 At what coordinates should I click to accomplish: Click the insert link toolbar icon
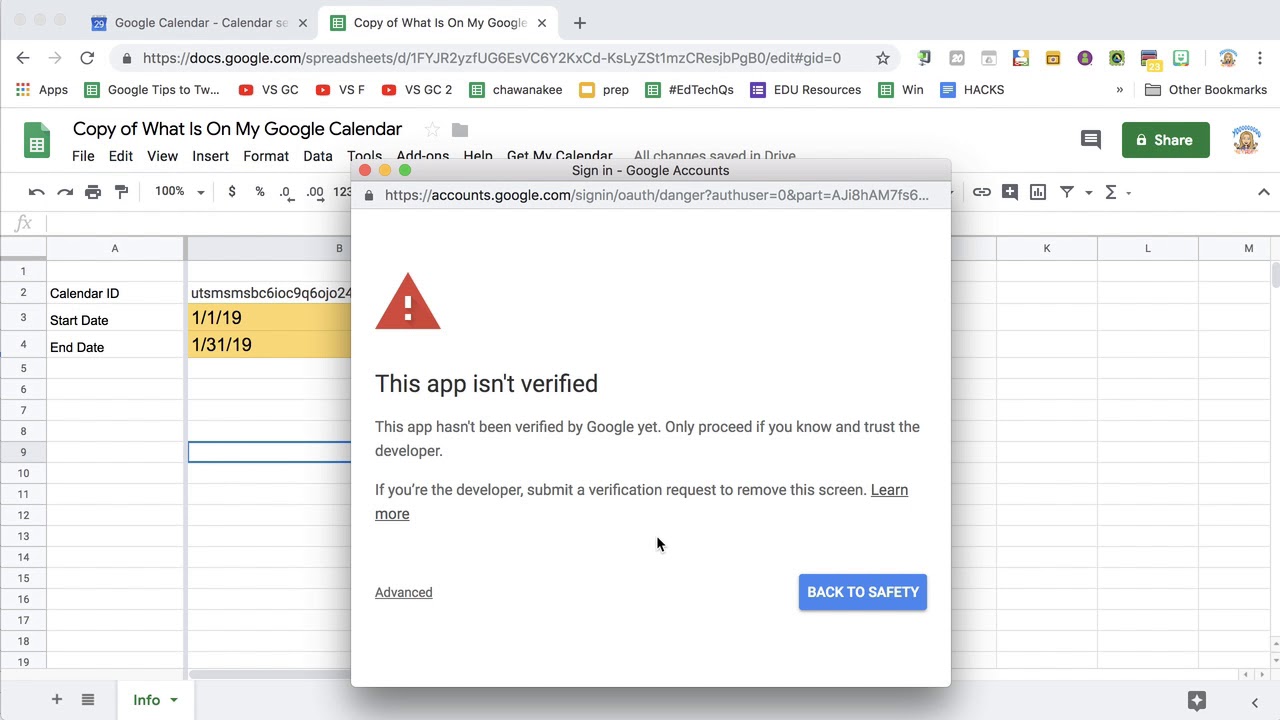[x=982, y=192]
